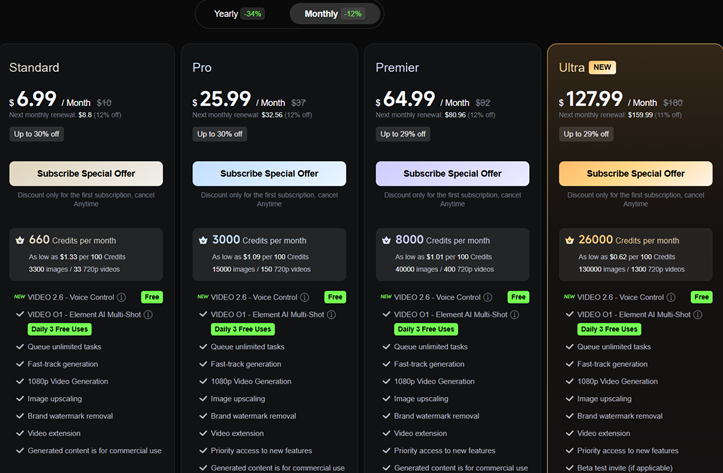Subscribe to the Premier plan special offer
723x473 pixels.
pos(453,173)
